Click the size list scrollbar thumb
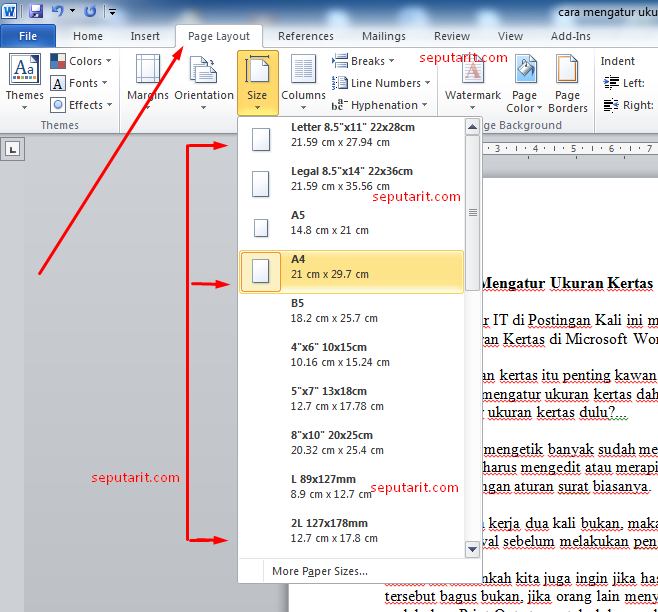The width and height of the screenshot is (658, 612). [473, 212]
